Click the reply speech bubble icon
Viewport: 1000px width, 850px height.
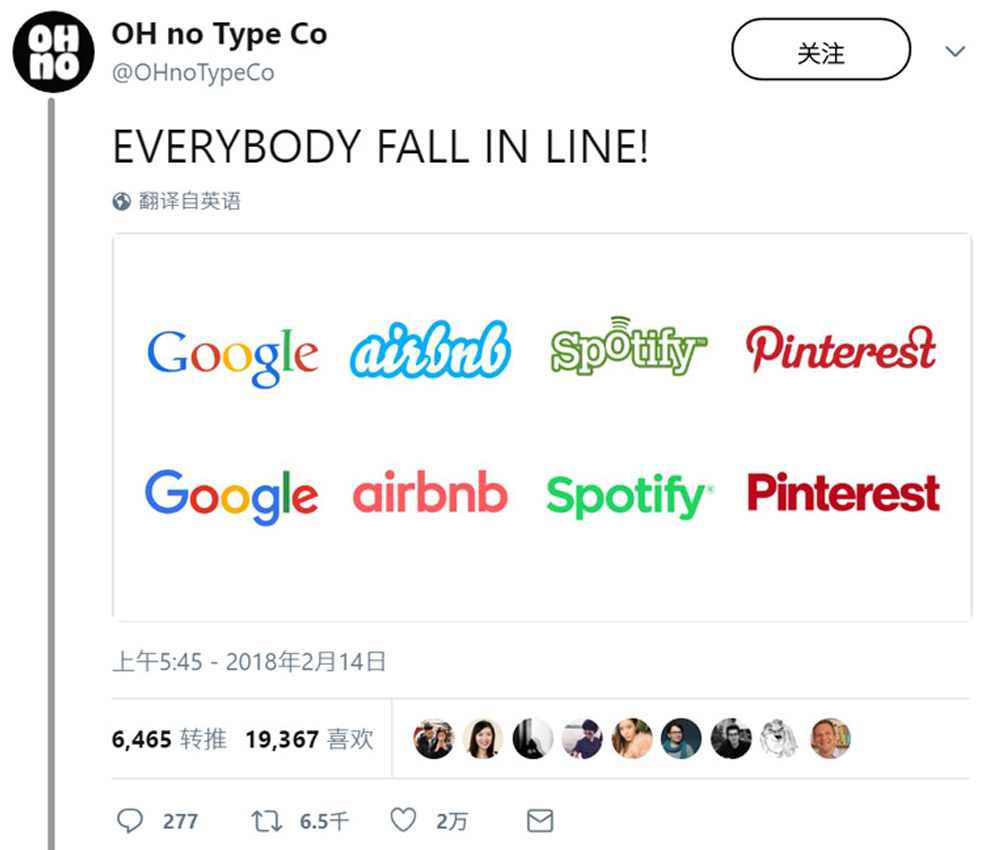(x=130, y=821)
